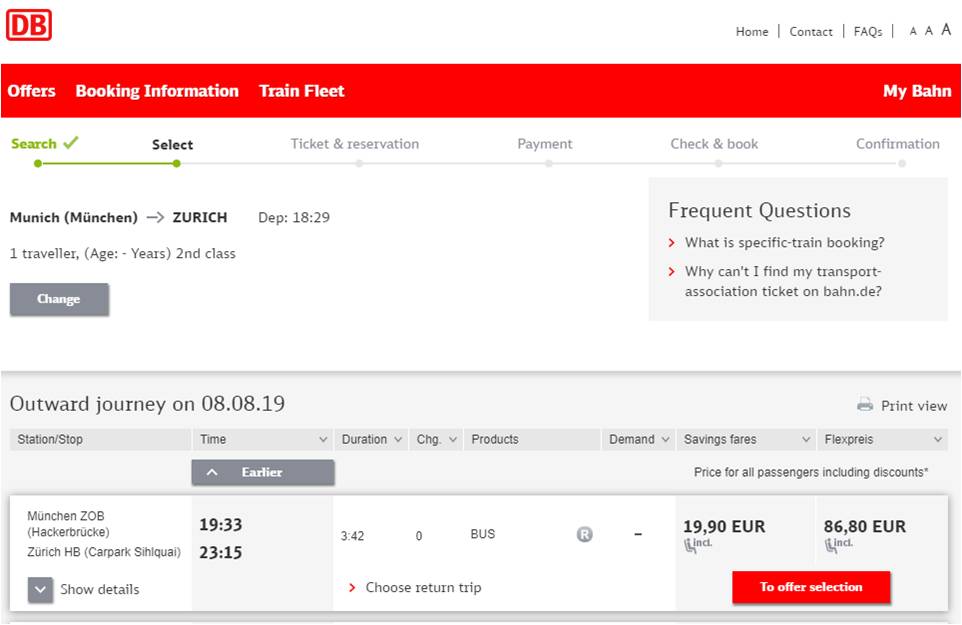This screenshot has height=625, width=962.
Task: Open My Bahn menu
Action: [917, 91]
